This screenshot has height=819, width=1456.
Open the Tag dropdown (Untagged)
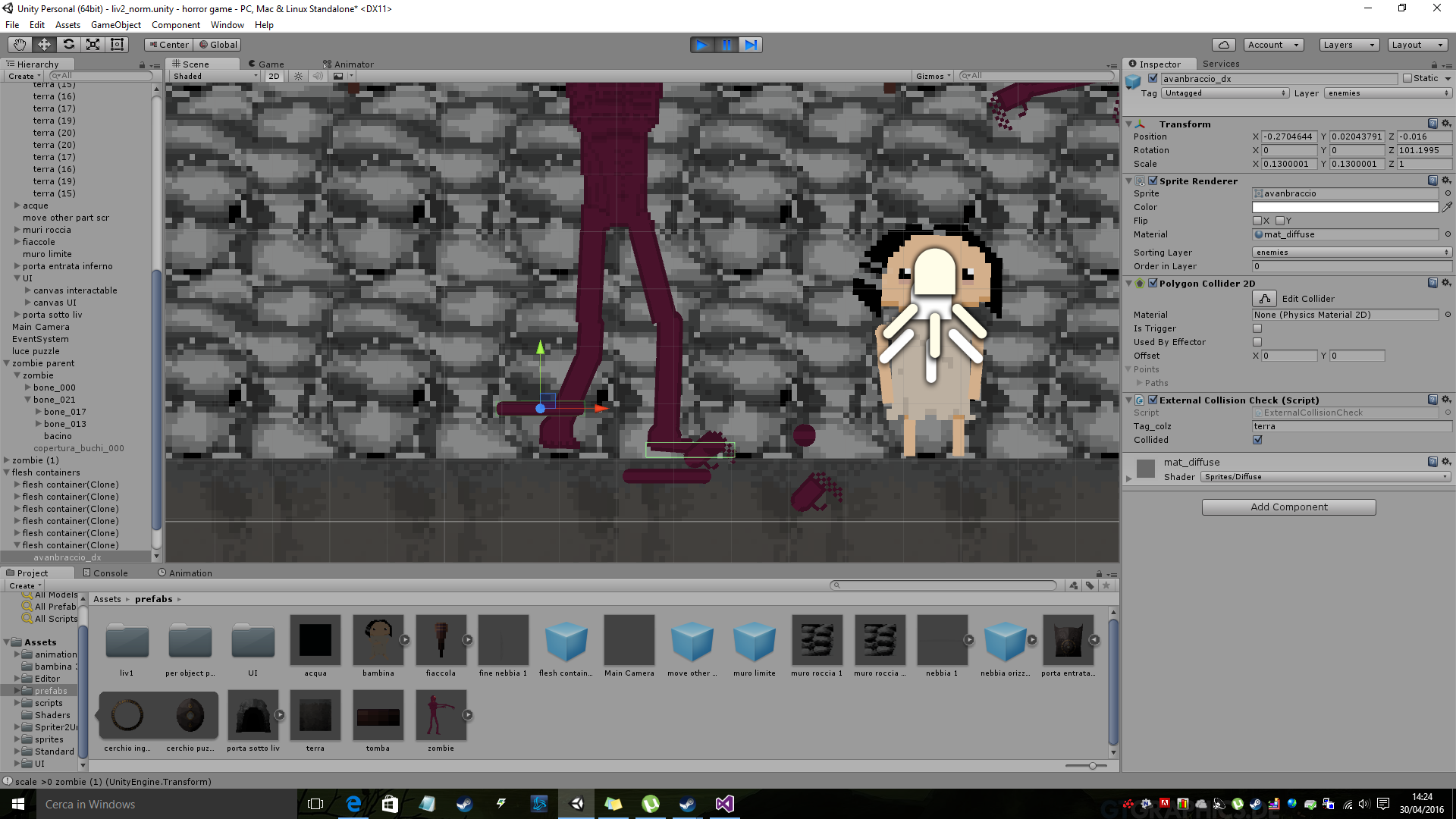click(1225, 93)
